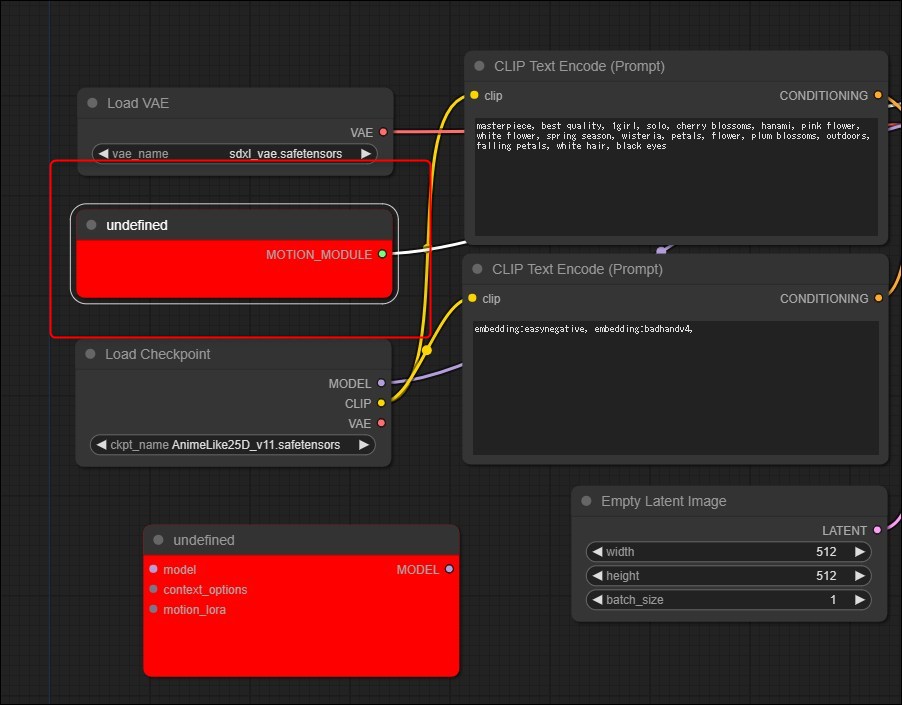Collapse the Load Checkpoint node via its dot
The height and width of the screenshot is (705, 902).
[90, 354]
